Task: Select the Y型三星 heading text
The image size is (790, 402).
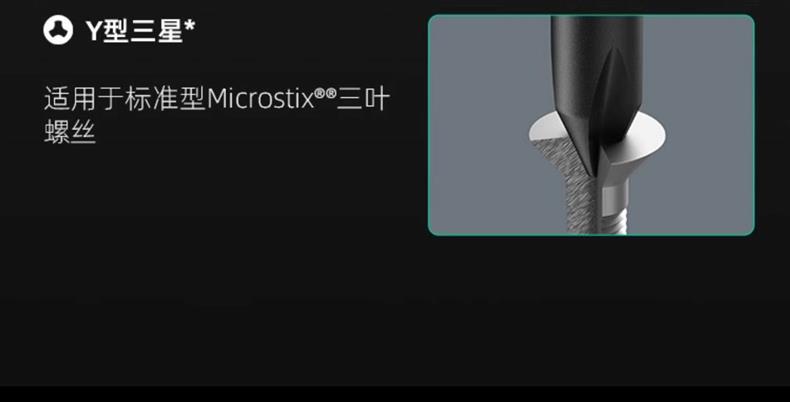Action: coord(135,31)
